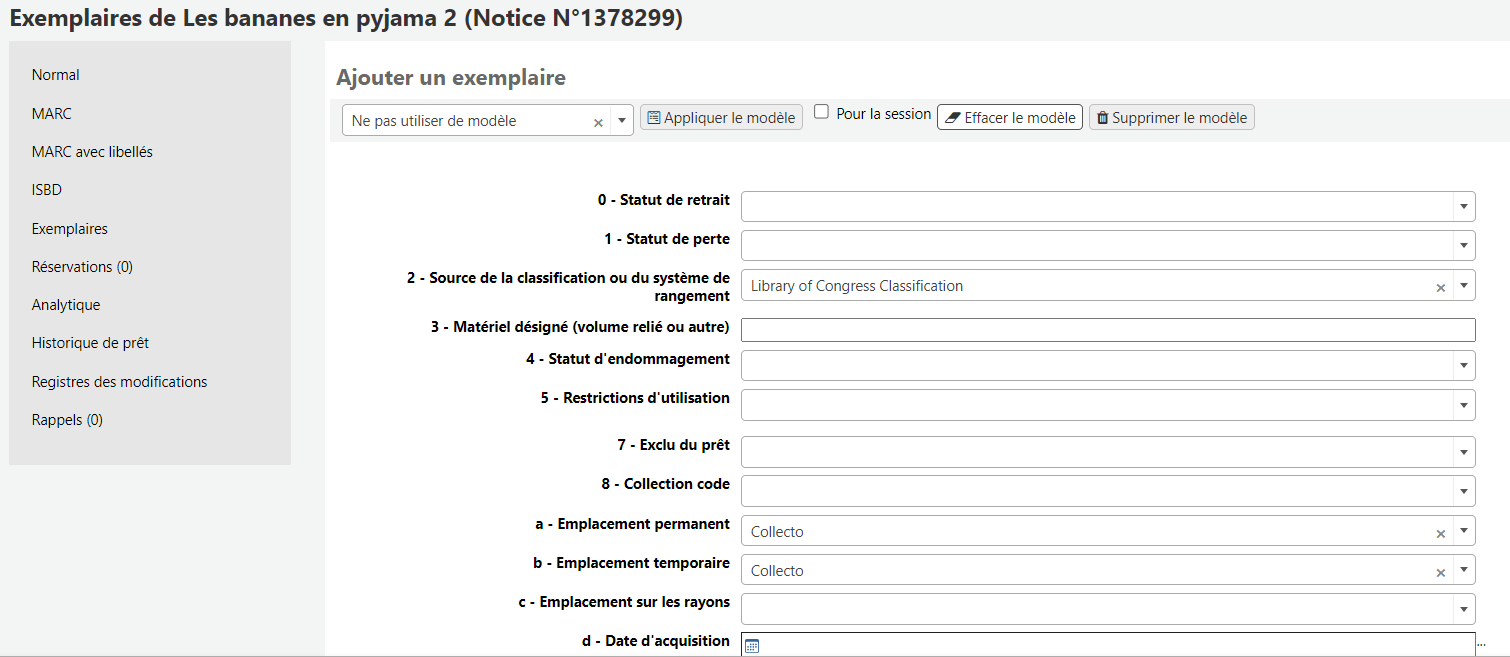The width and height of the screenshot is (1510, 657).
Task: Open the Statut de perte dropdown
Action: coord(1463,246)
